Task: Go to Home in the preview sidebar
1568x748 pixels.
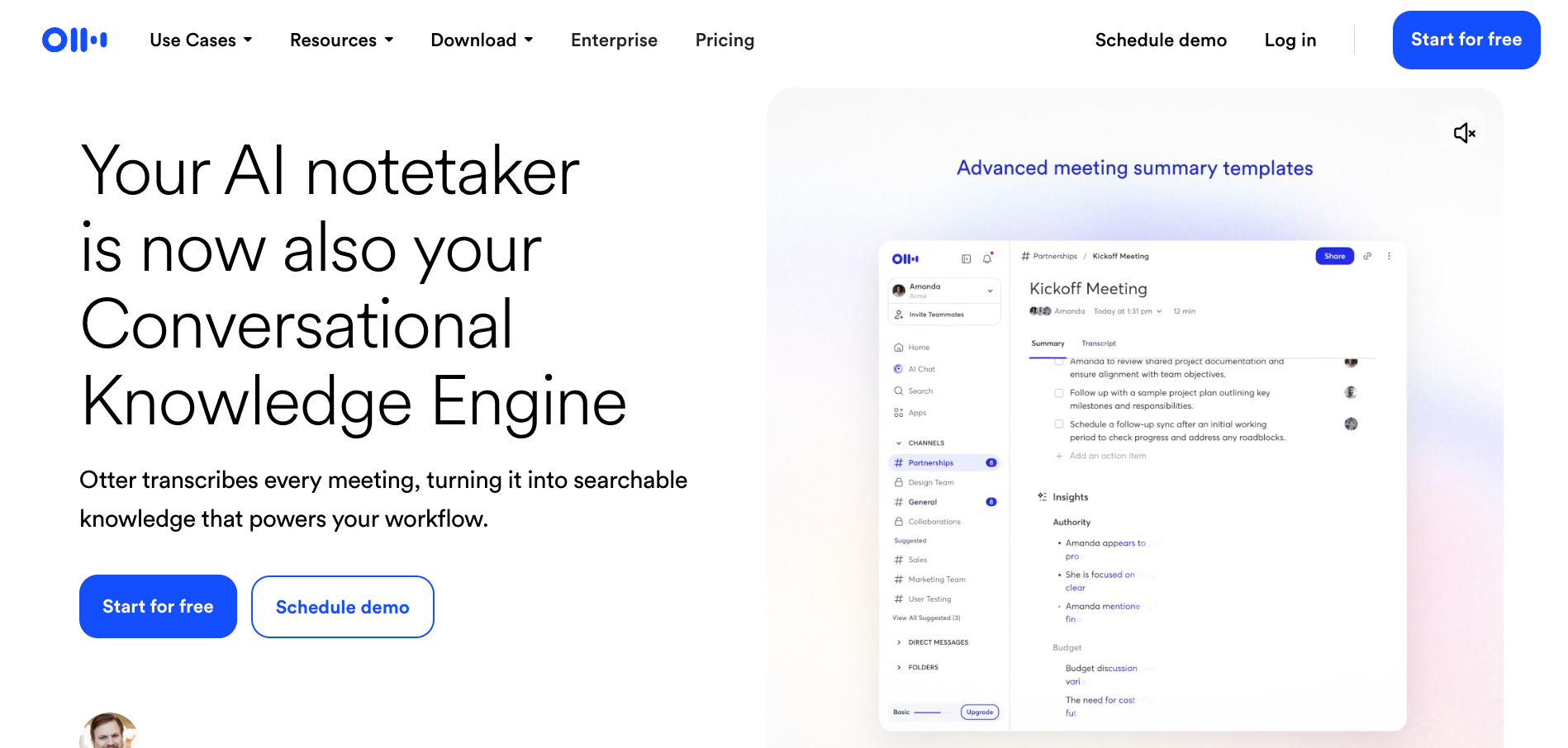Action: pos(912,348)
